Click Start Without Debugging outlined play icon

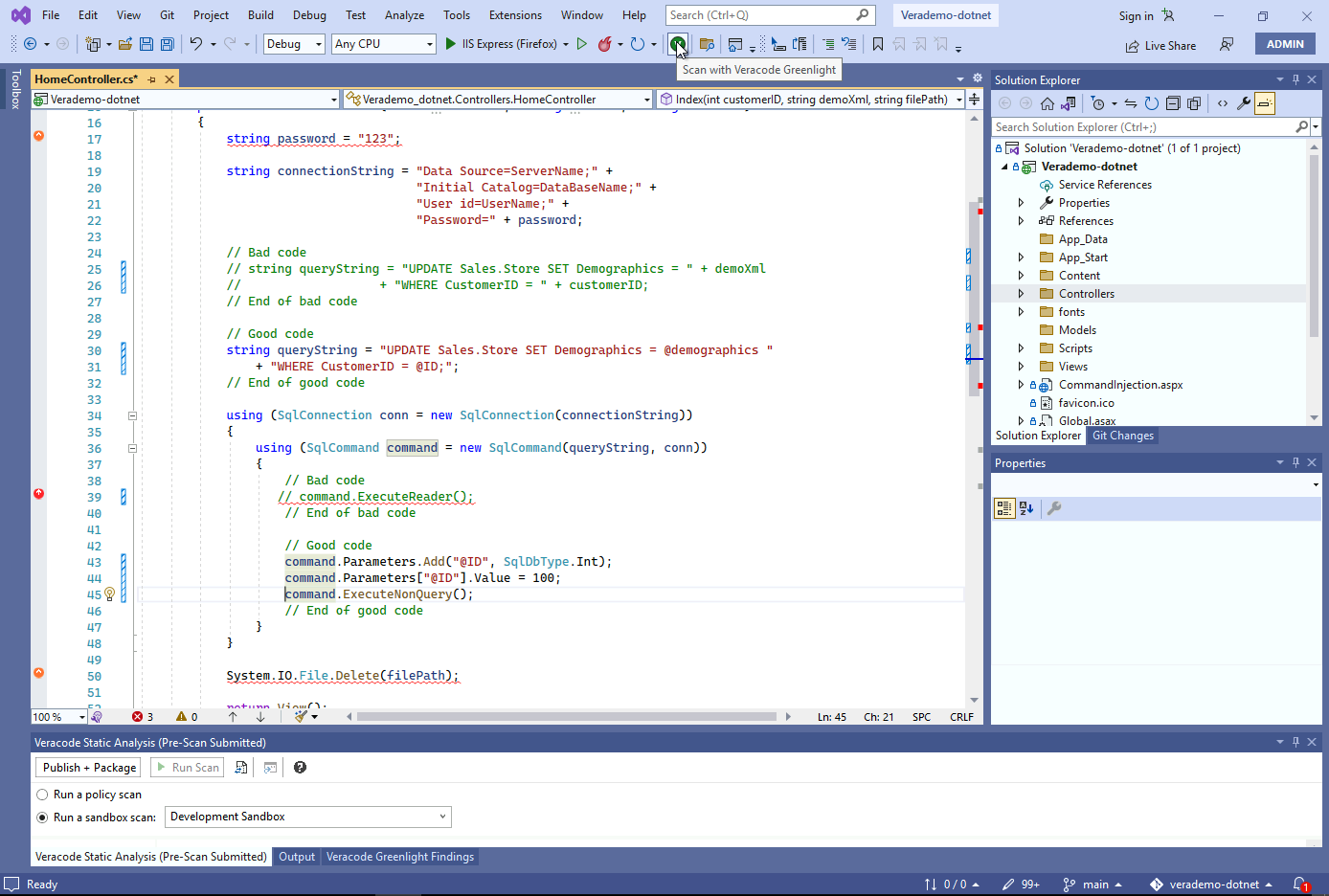pos(581,44)
